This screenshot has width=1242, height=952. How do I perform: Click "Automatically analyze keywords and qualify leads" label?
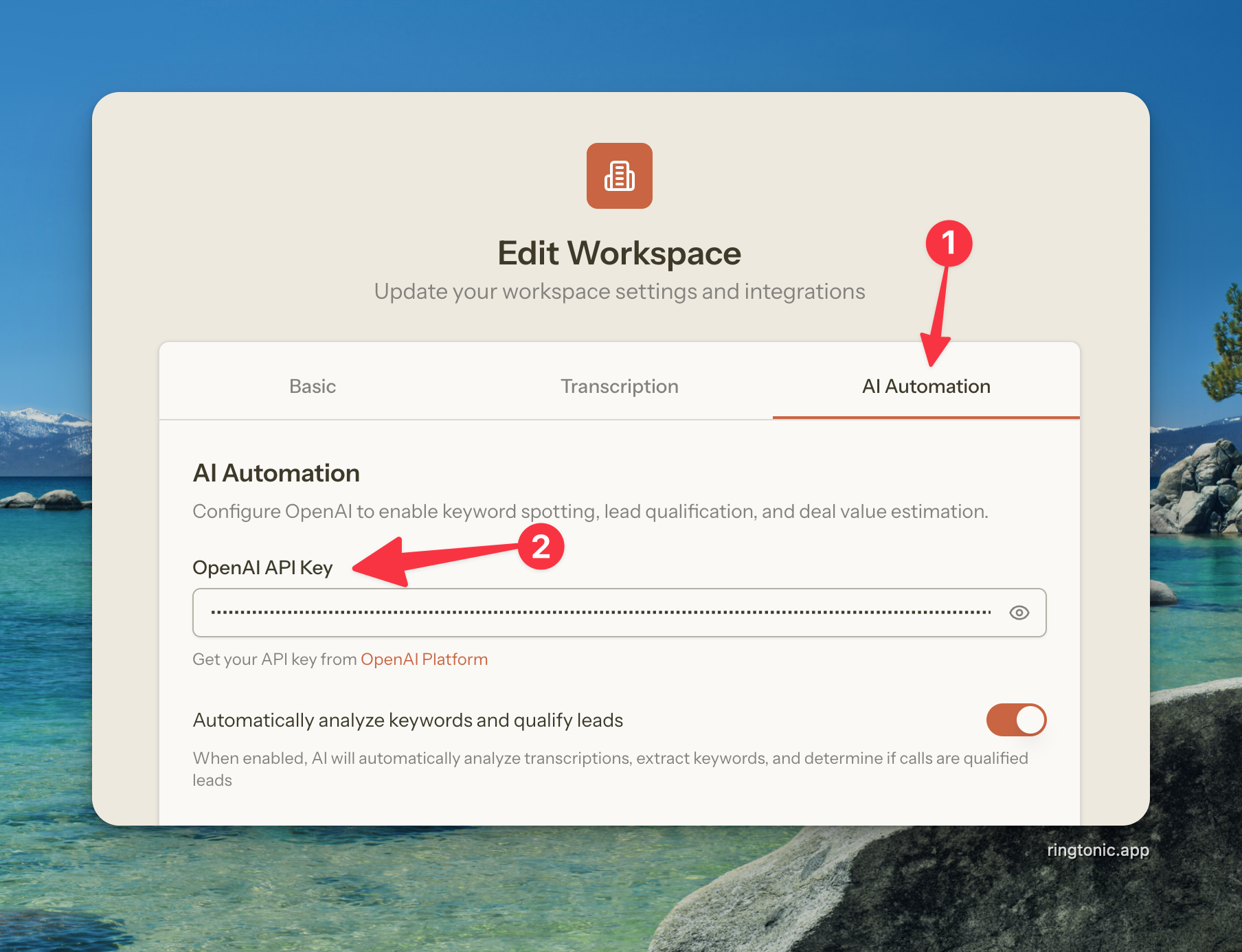click(x=408, y=720)
